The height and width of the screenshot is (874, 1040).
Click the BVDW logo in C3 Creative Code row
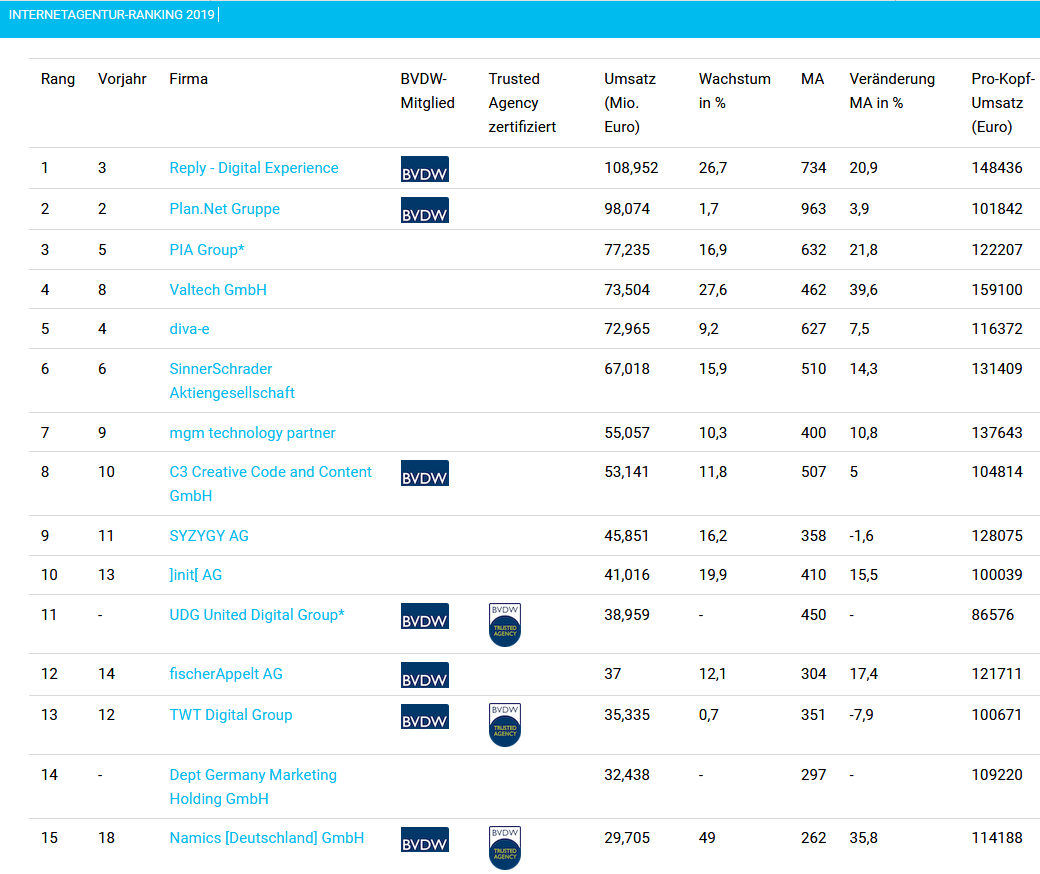[x=424, y=473]
